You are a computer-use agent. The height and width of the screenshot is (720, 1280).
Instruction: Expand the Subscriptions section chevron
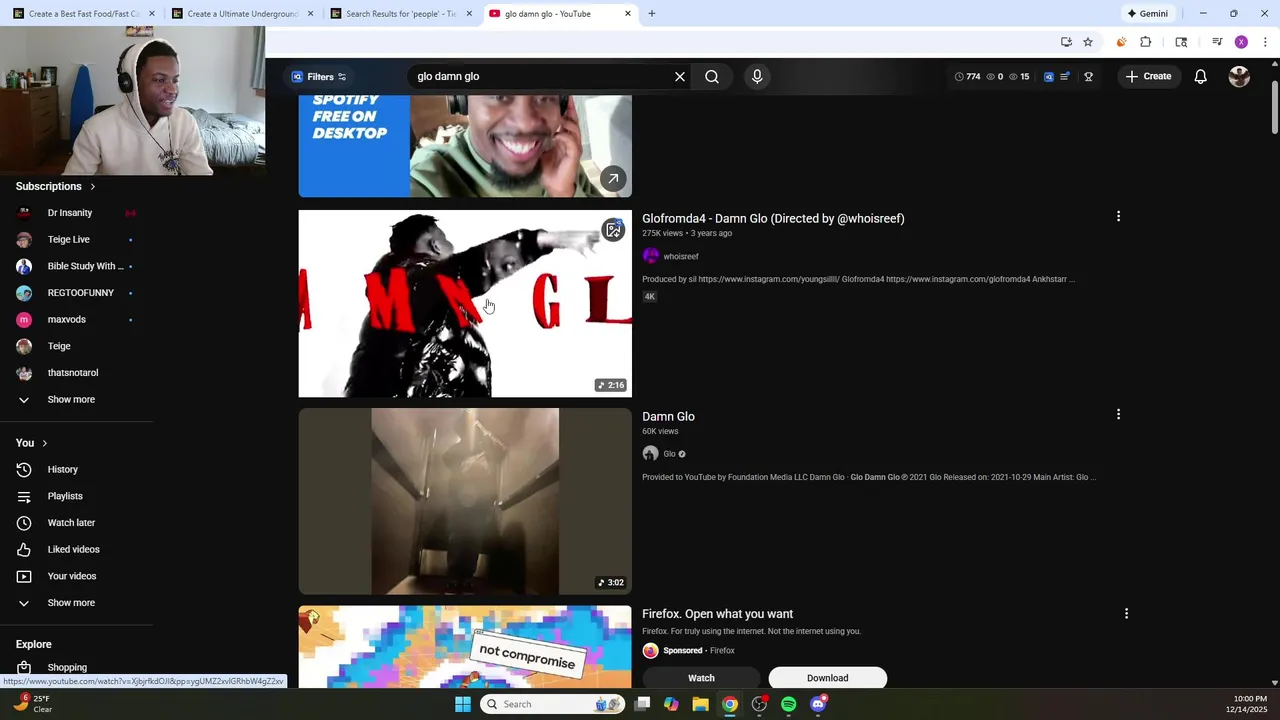pos(93,187)
